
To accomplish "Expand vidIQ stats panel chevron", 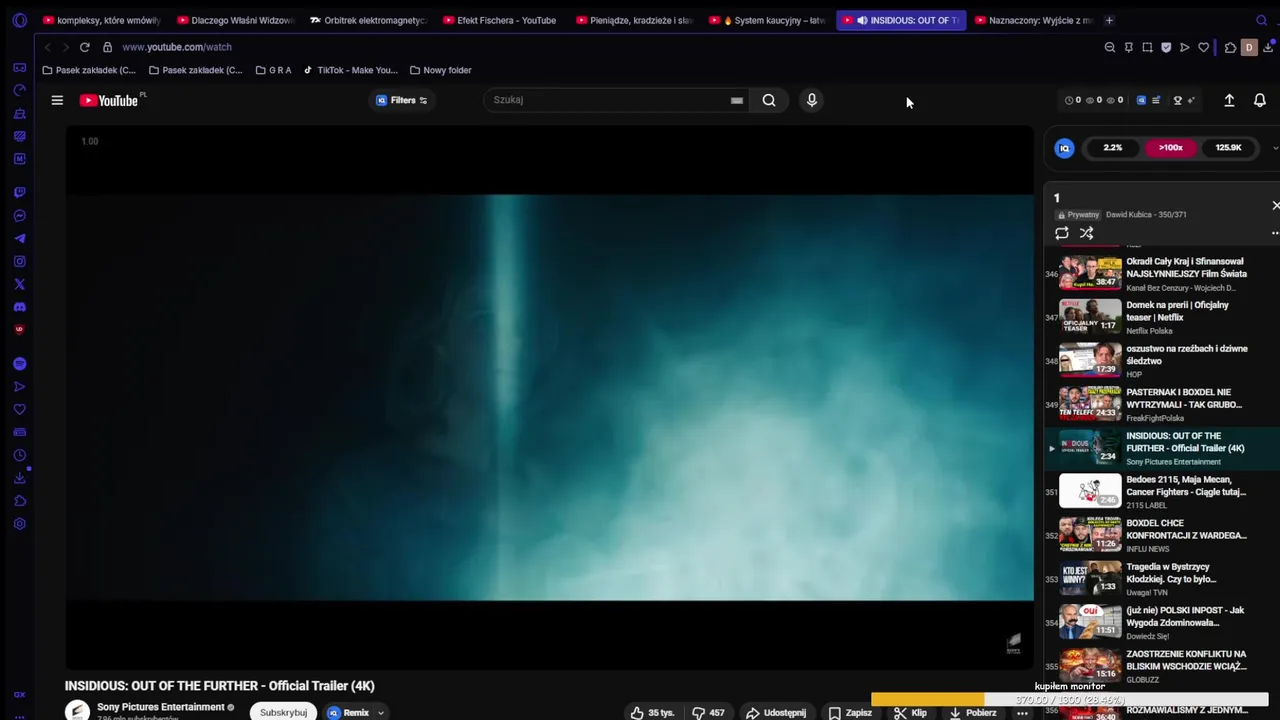I will point(1275,148).
